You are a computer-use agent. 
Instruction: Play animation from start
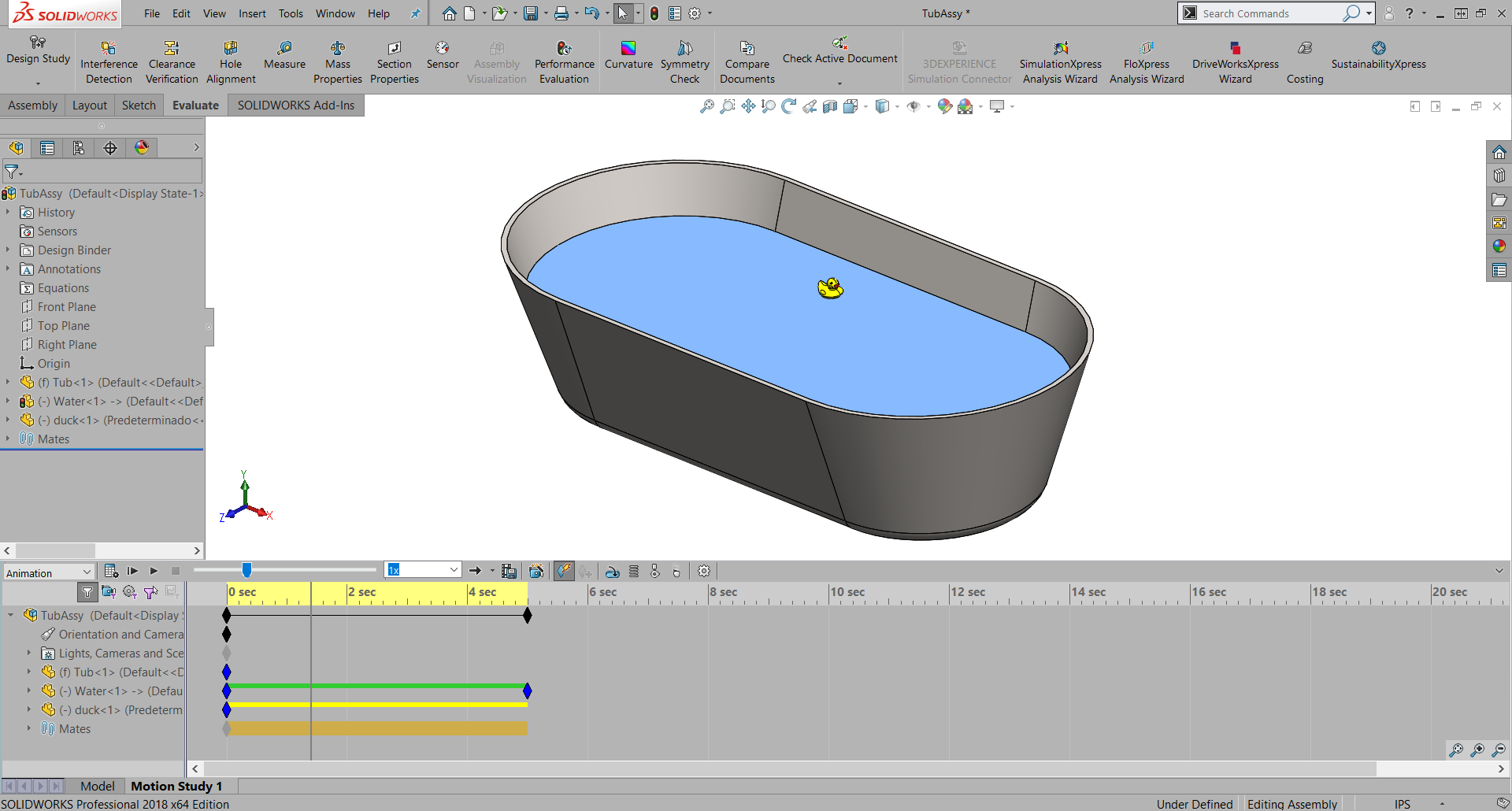(x=132, y=571)
